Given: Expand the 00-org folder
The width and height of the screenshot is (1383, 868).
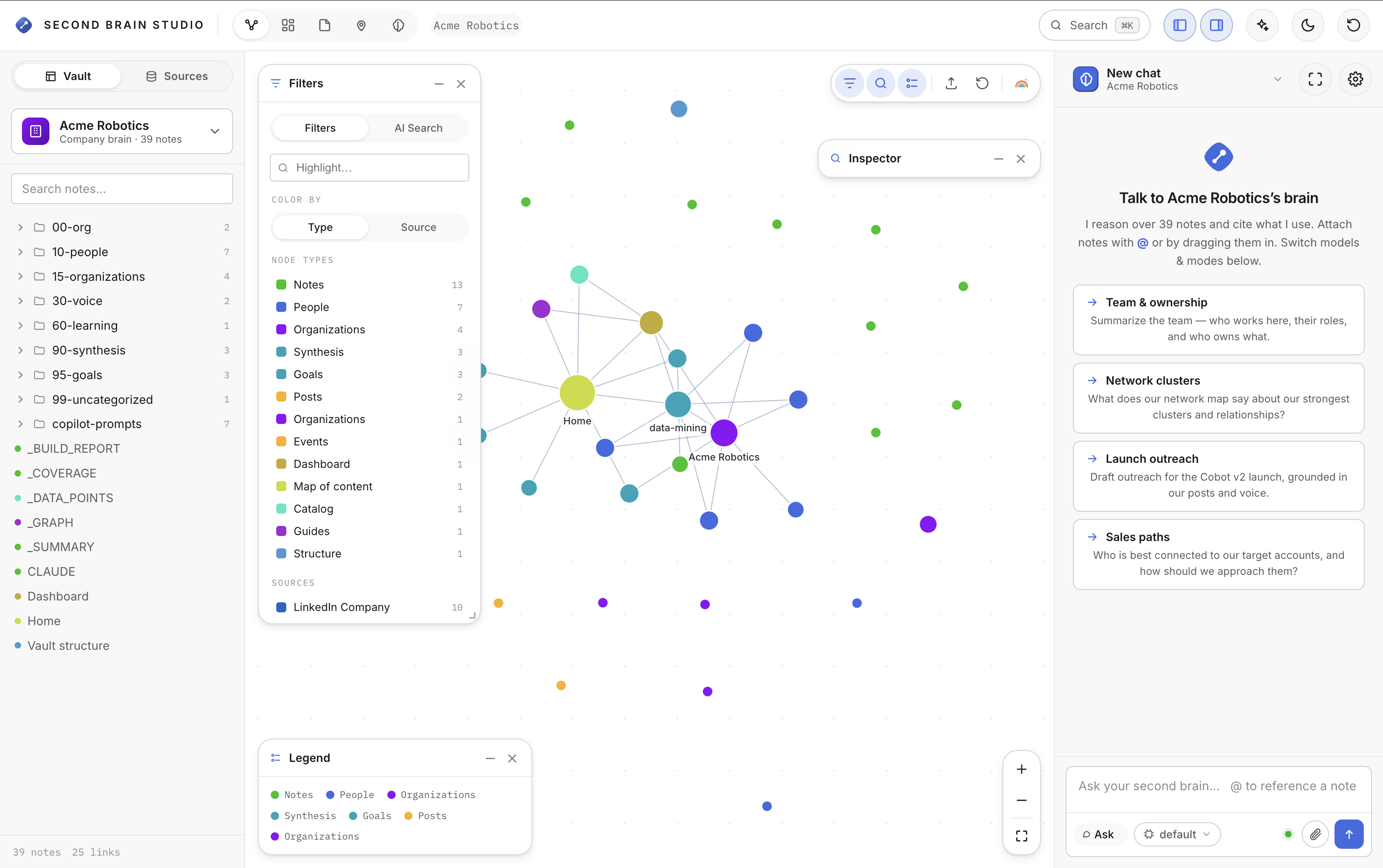Looking at the screenshot, I should [122, 227].
